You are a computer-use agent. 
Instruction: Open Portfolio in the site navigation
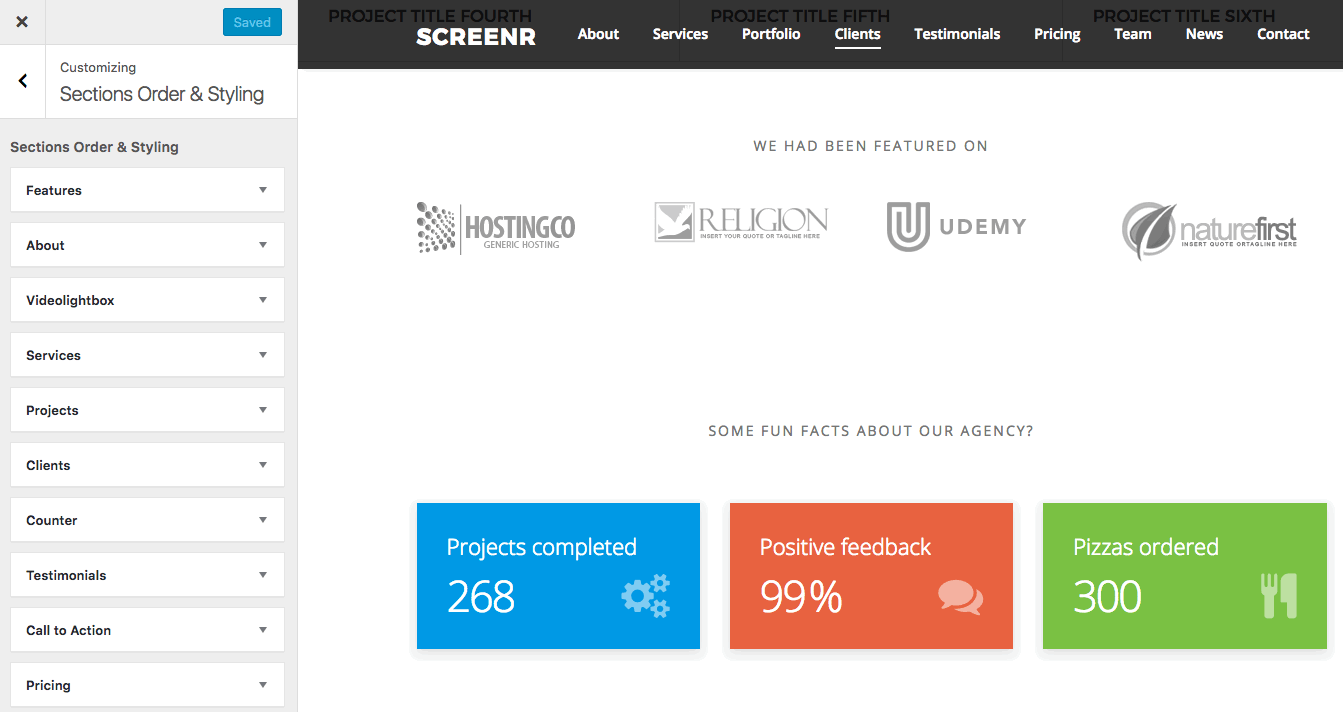click(771, 34)
